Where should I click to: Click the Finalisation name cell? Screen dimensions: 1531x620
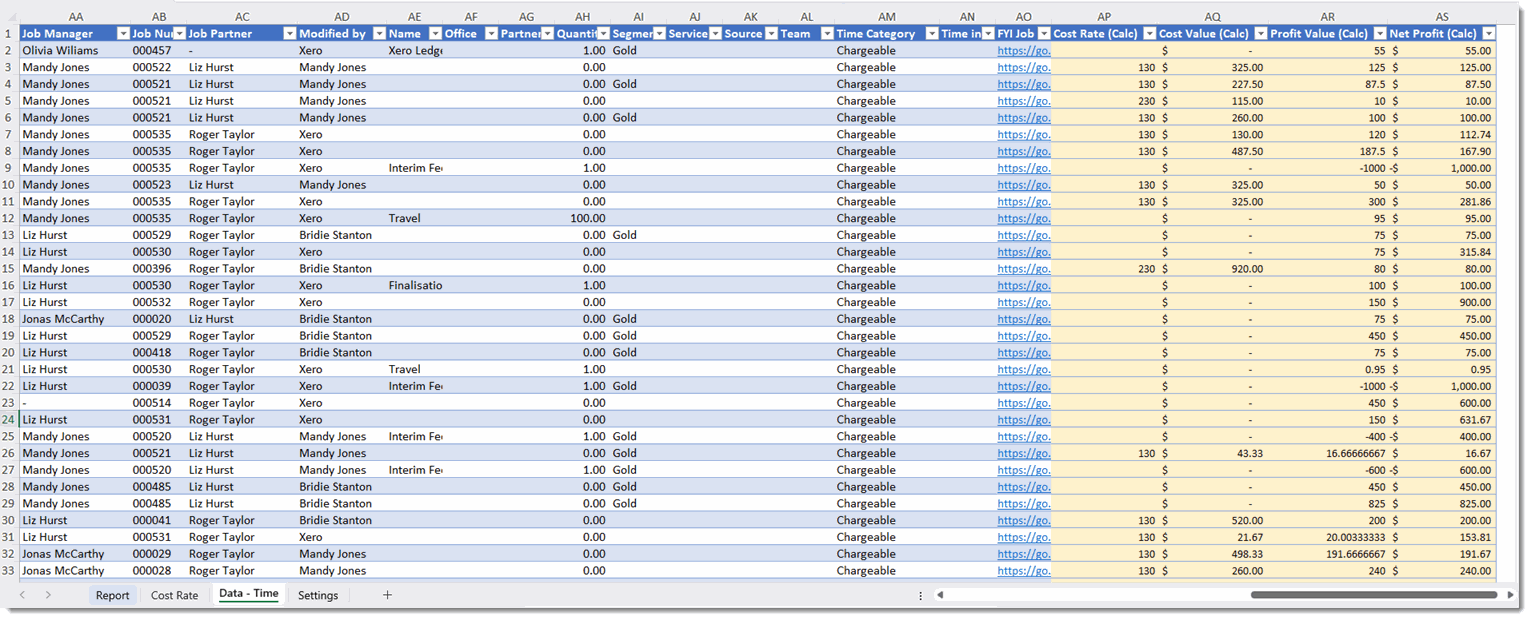414,285
